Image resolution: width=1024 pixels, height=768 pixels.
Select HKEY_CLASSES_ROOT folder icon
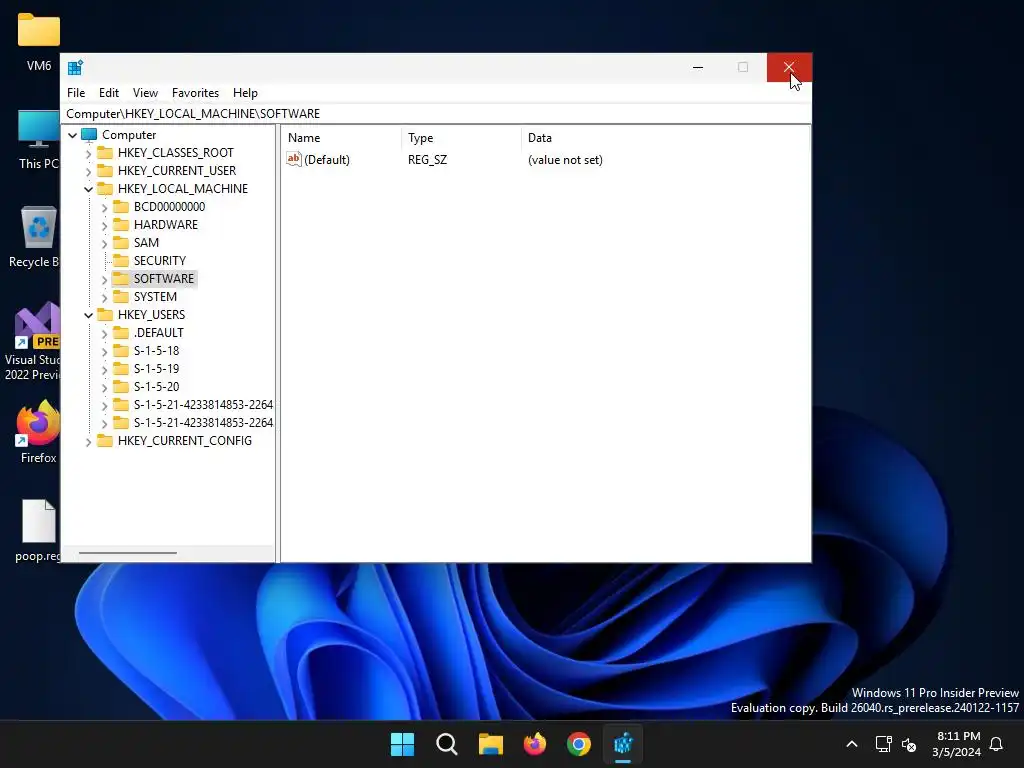pos(104,153)
